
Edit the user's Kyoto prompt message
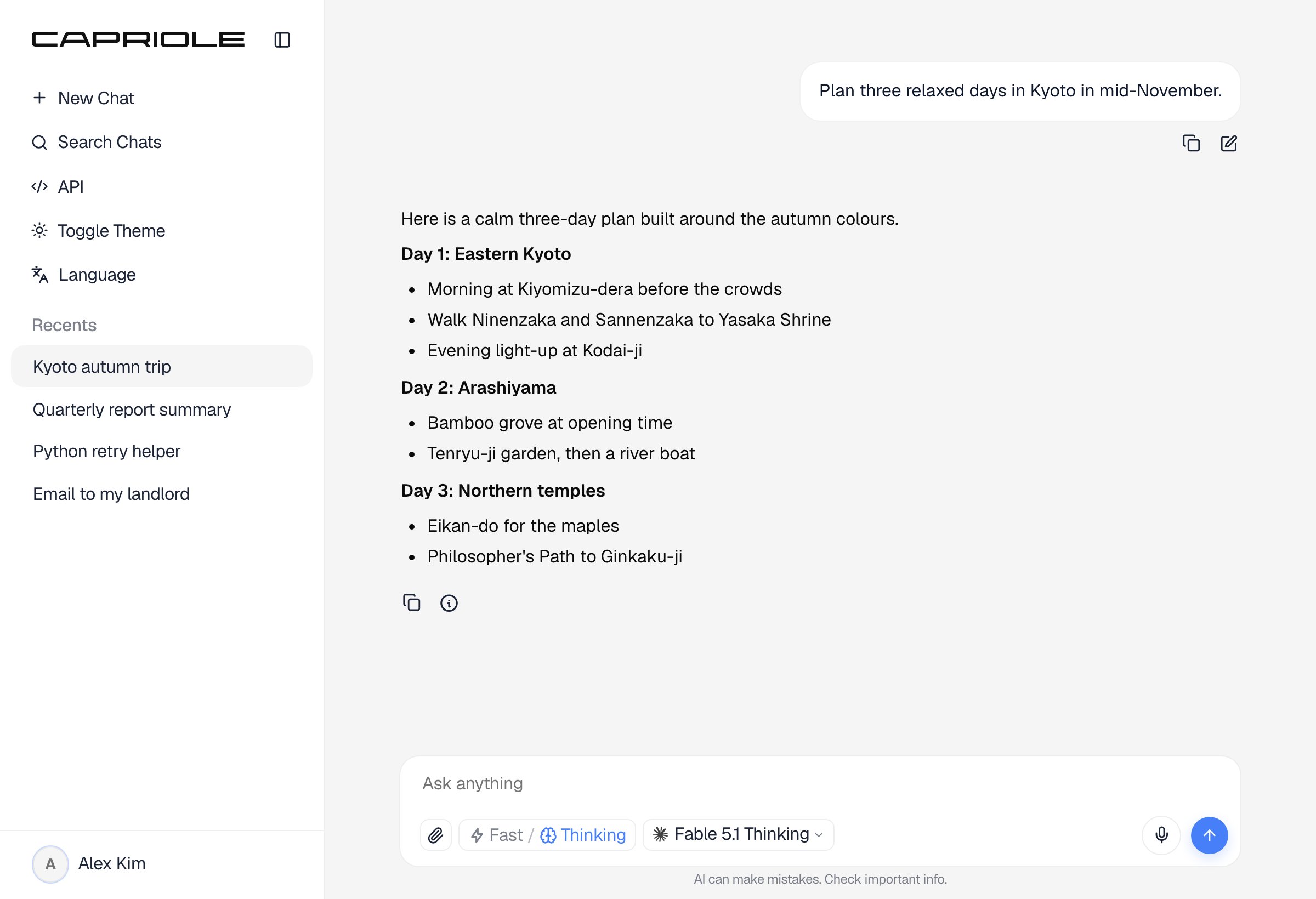click(x=1229, y=143)
